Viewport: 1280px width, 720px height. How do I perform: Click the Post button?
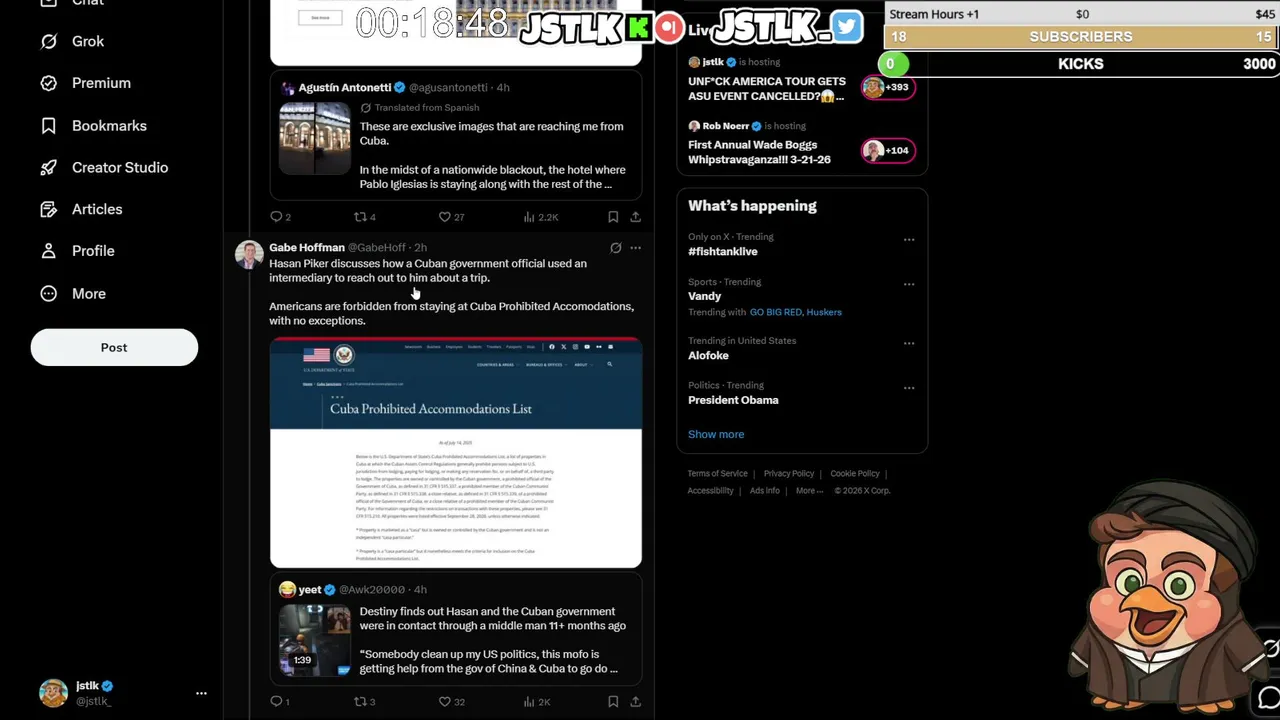click(114, 347)
